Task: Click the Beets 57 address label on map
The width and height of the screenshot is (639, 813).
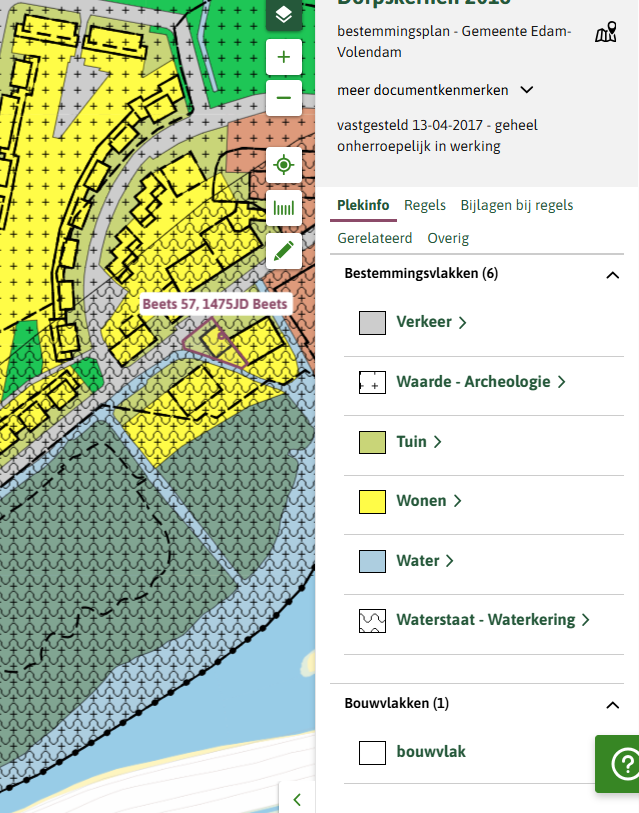Action: (214, 304)
